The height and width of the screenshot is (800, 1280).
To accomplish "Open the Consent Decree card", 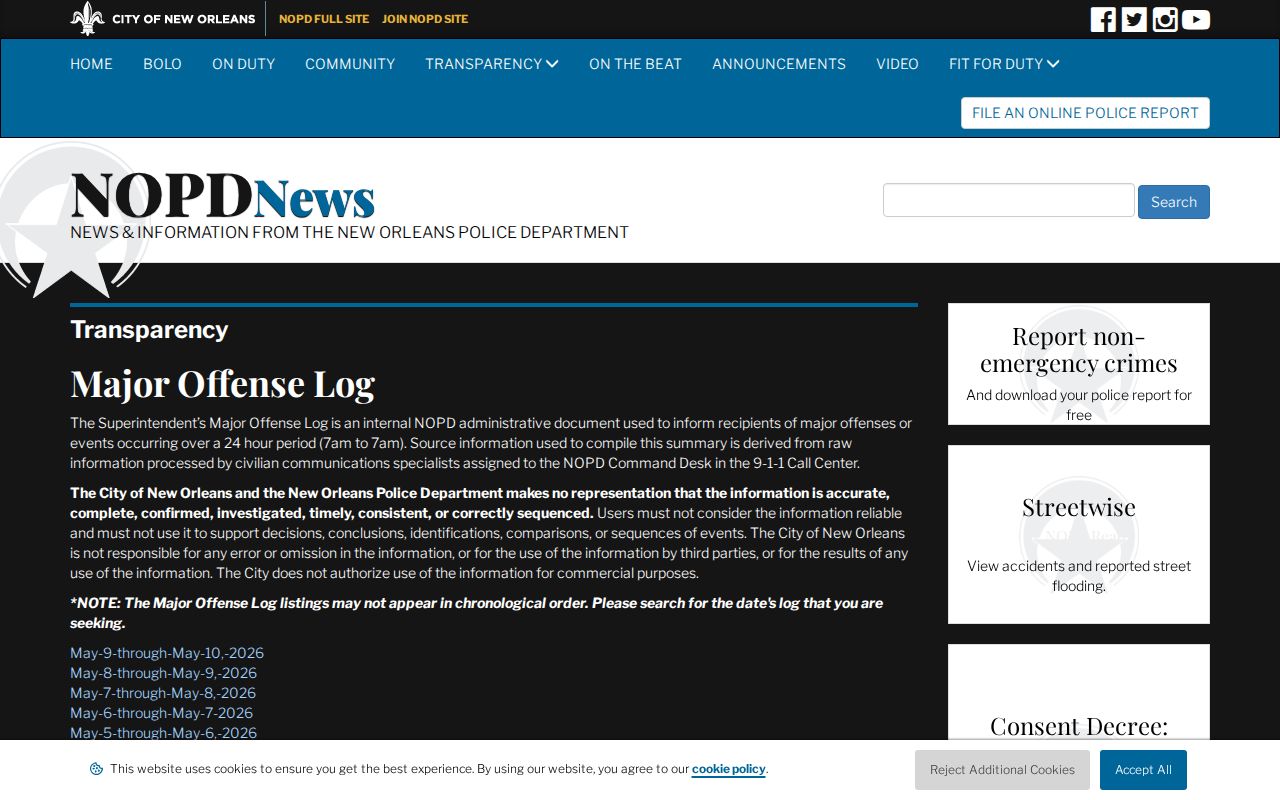I will tap(1079, 692).
